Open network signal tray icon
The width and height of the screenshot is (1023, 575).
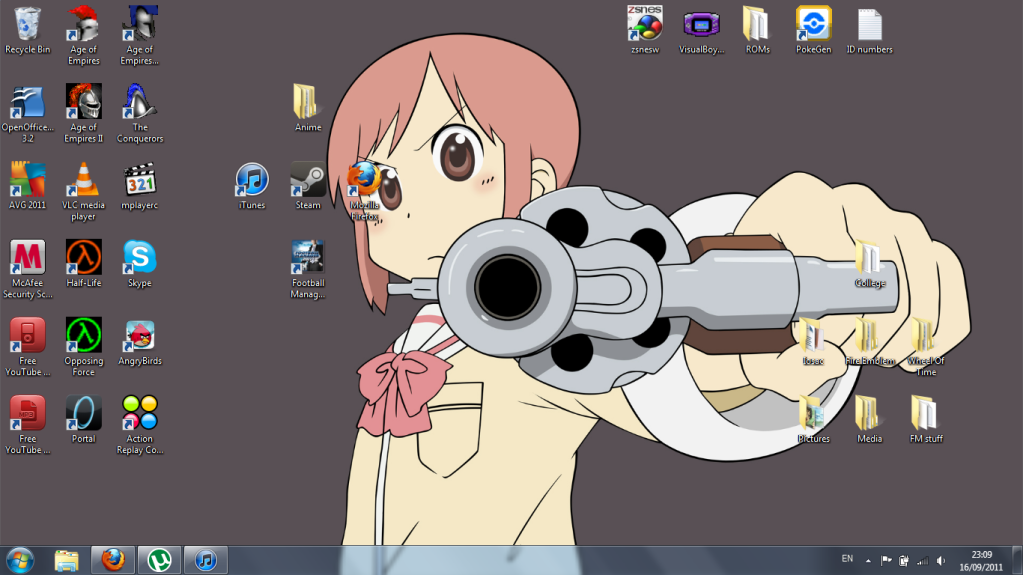(922, 560)
